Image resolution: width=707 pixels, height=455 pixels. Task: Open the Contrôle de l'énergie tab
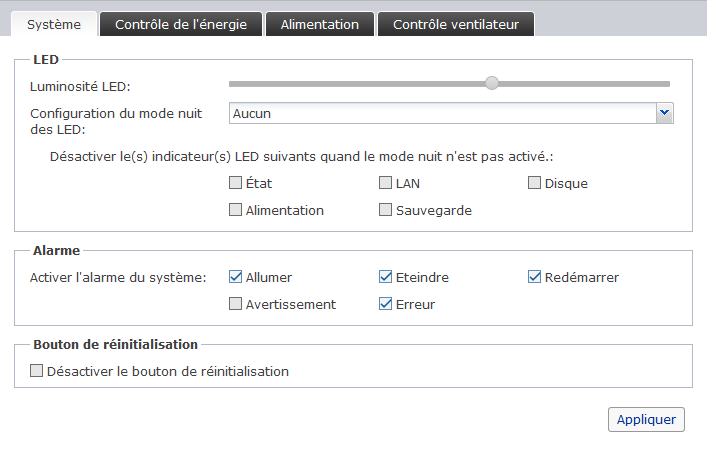pyautogui.click(x=181, y=24)
